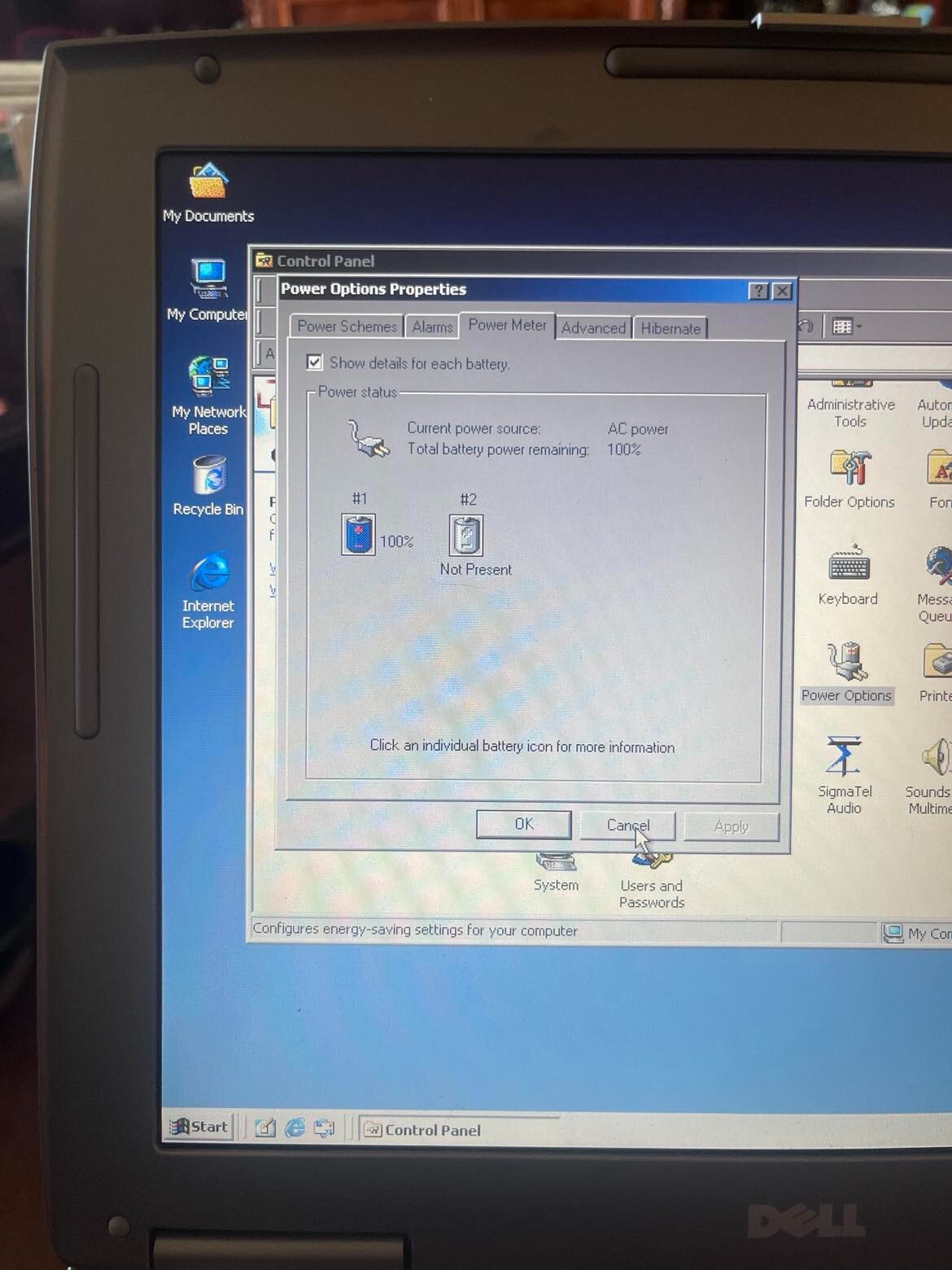
Task: Open the Views toolbar dropdown in Control Panel
Action: [x=846, y=326]
